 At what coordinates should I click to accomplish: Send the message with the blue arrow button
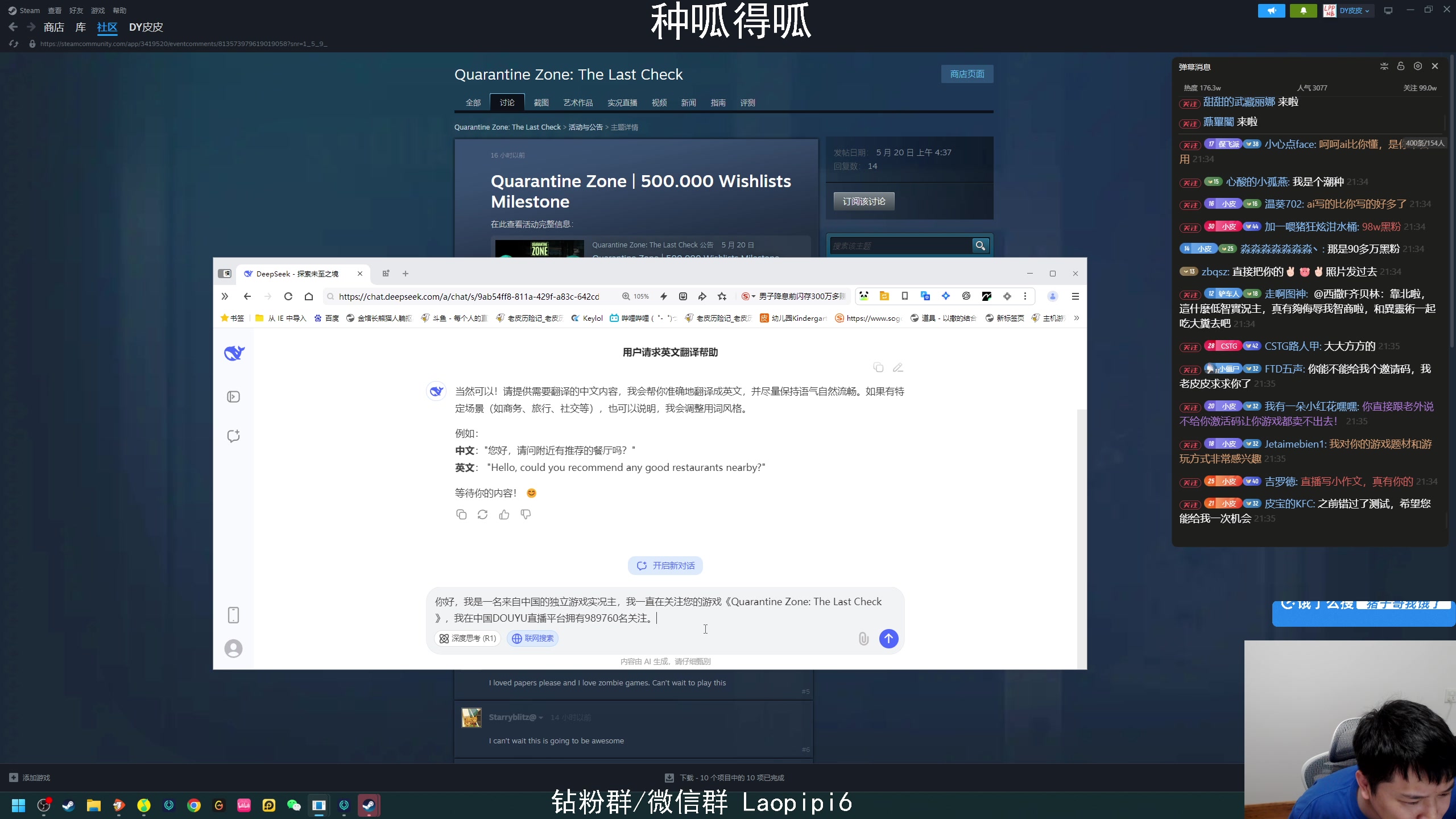888,638
